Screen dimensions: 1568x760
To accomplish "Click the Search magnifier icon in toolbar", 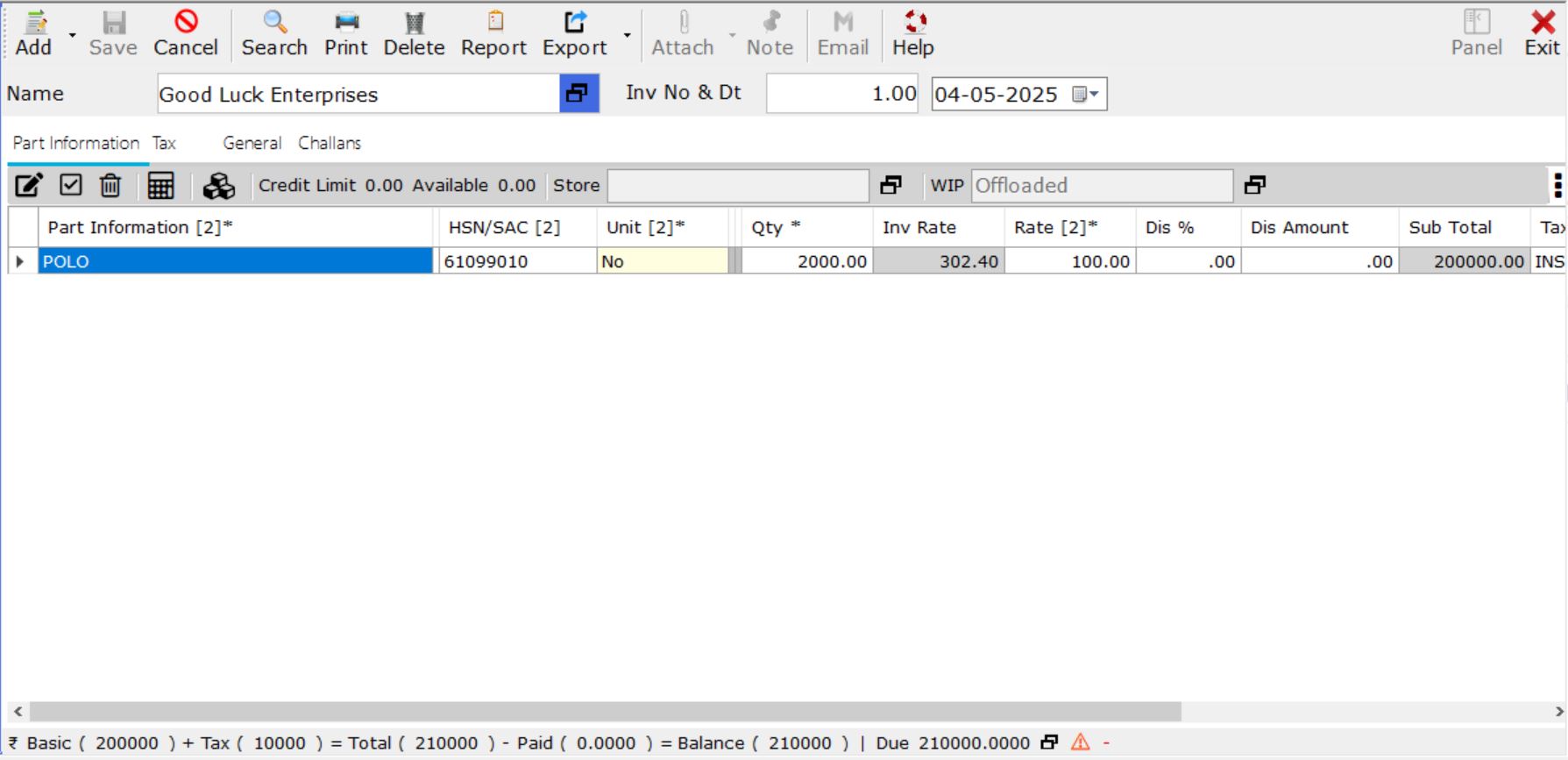I will pyautogui.click(x=274, y=23).
